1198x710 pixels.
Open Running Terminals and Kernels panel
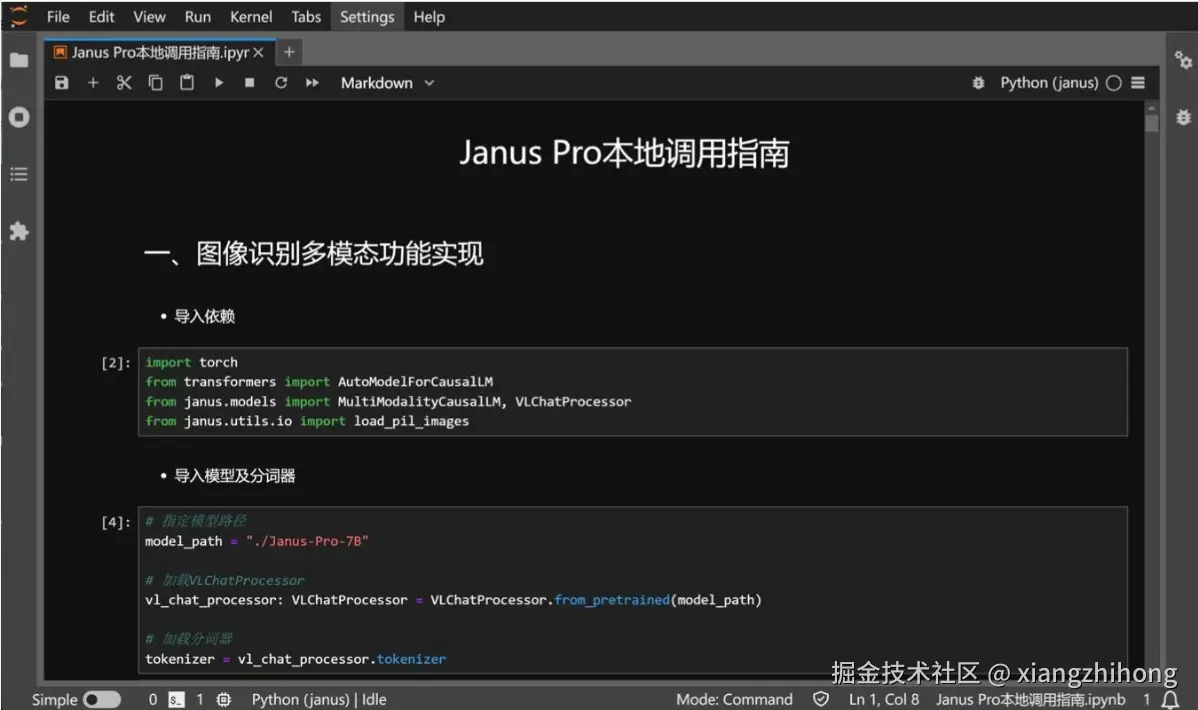(x=18, y=117)
